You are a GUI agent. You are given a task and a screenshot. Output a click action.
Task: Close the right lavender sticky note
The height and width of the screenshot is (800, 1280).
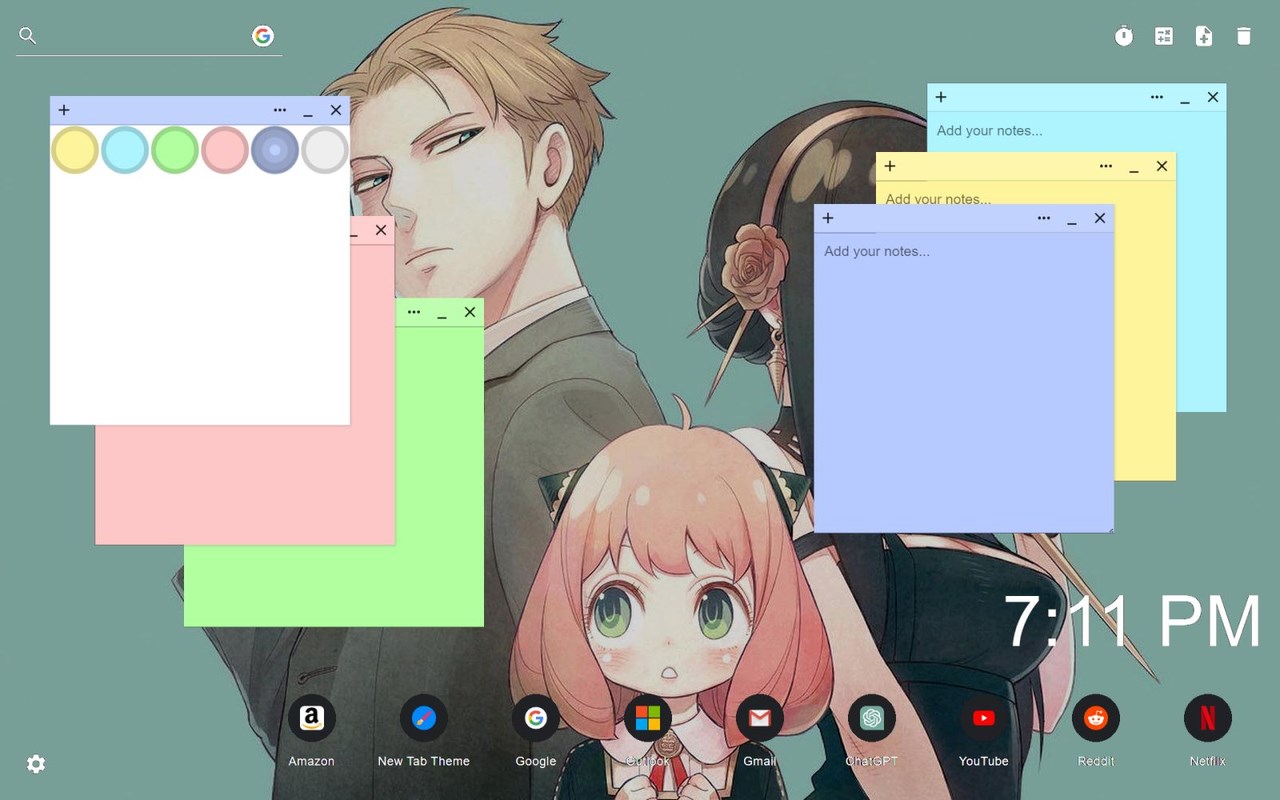[1100, 218]
